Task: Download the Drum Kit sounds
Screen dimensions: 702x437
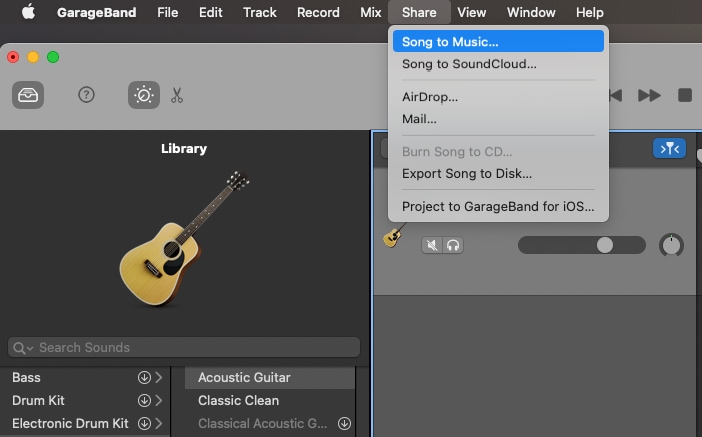Action: [144, 400]
